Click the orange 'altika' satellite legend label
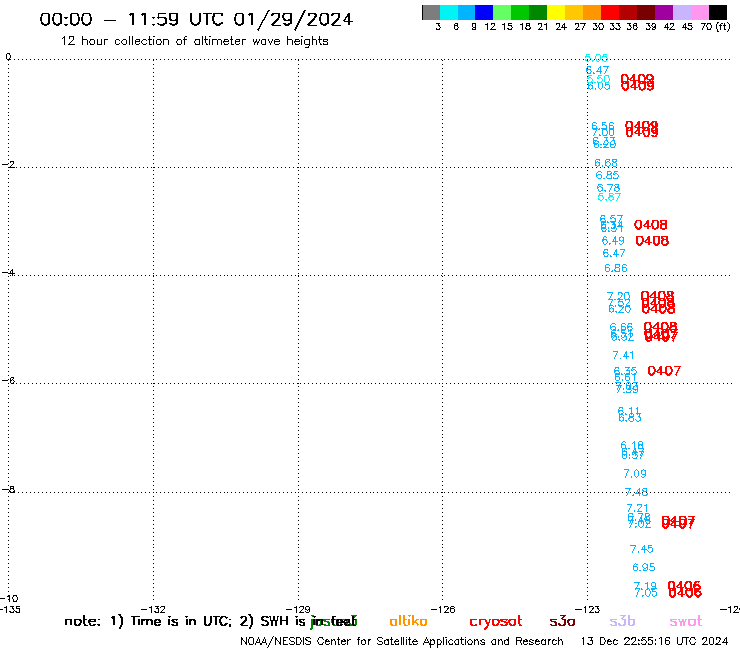The height and width of the screenshot is (650, 740). click(408, 621)
